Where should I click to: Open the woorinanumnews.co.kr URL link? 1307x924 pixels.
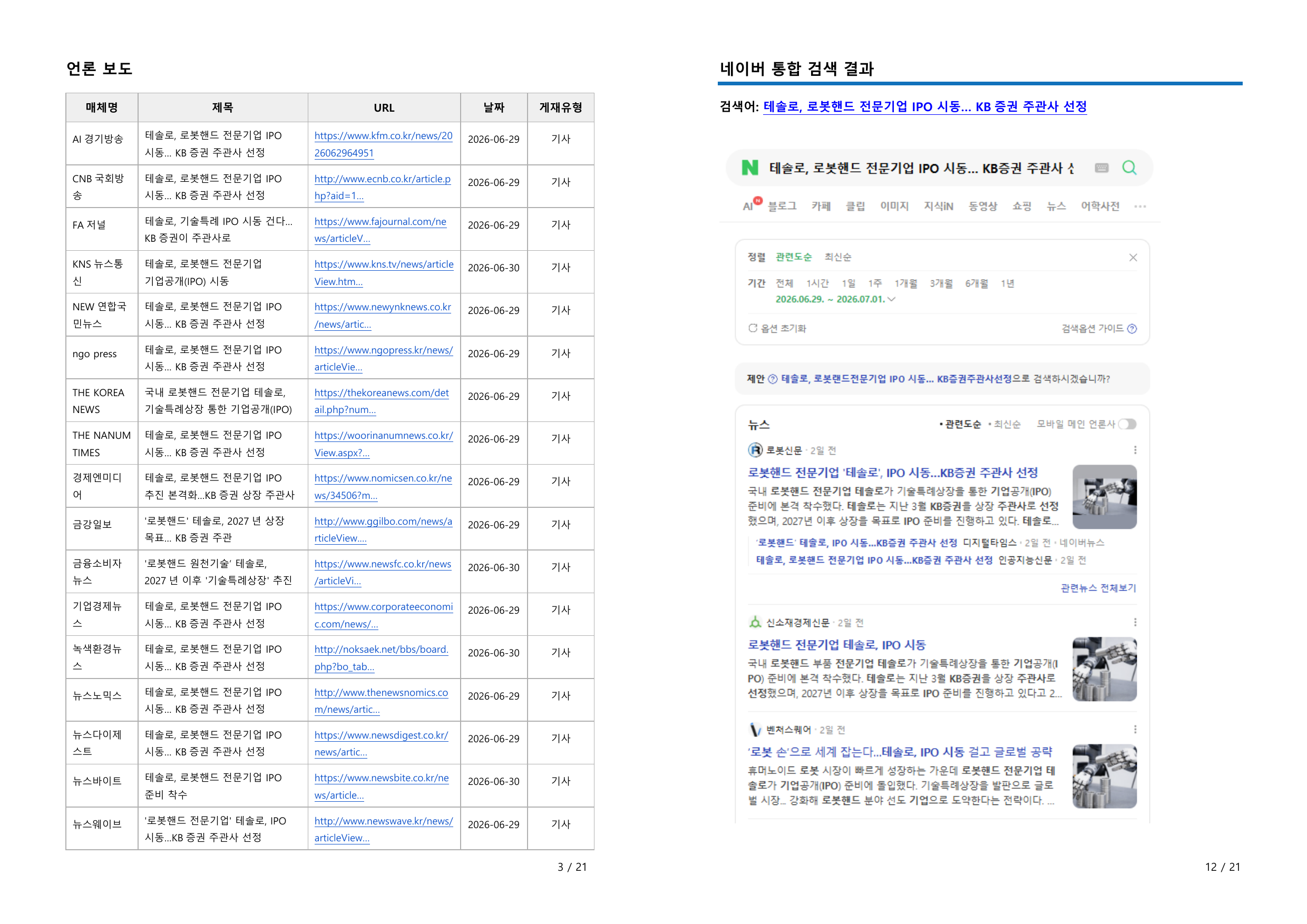point(383,444)
